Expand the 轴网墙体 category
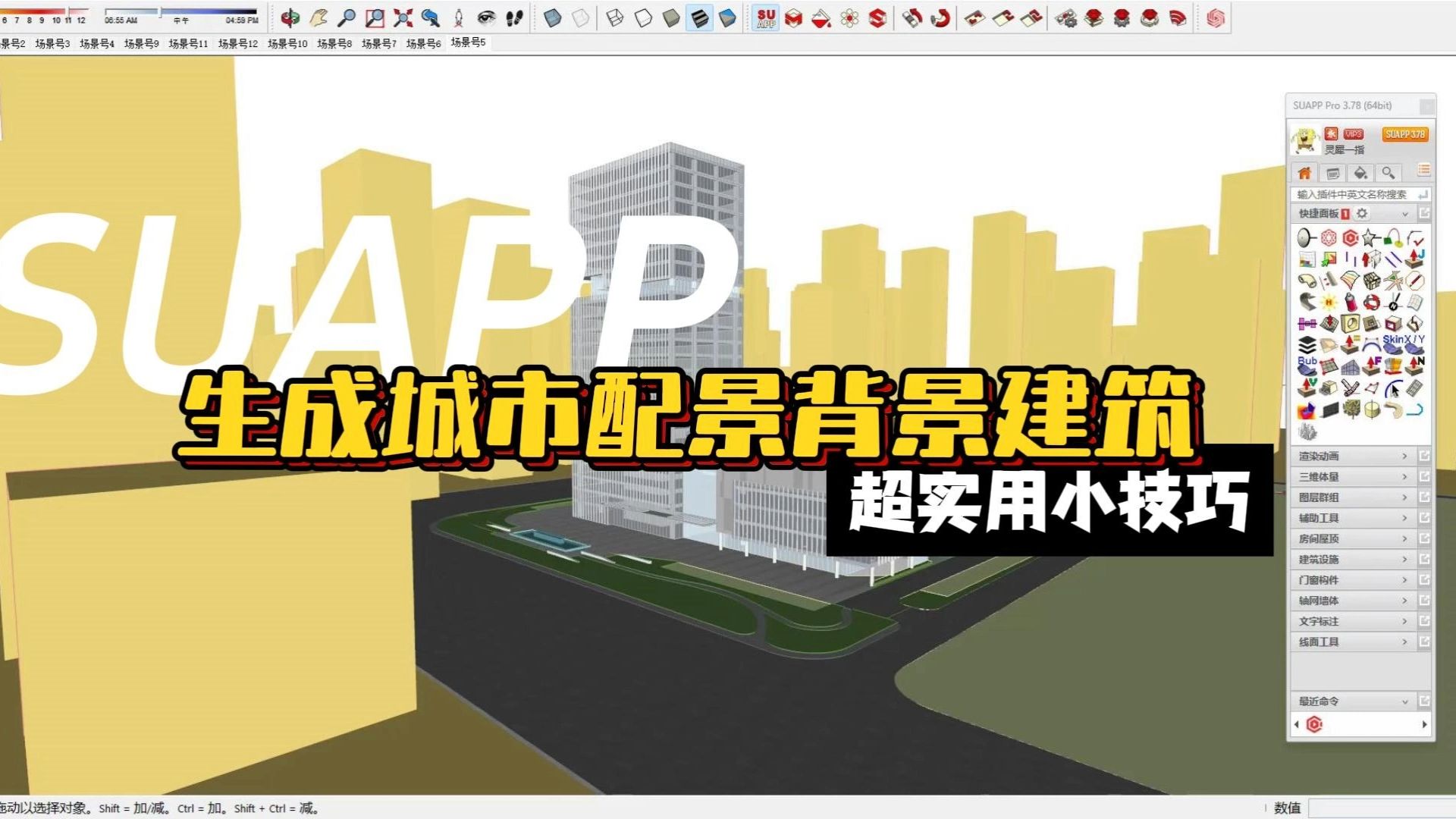 click(x=1353, y=601)
